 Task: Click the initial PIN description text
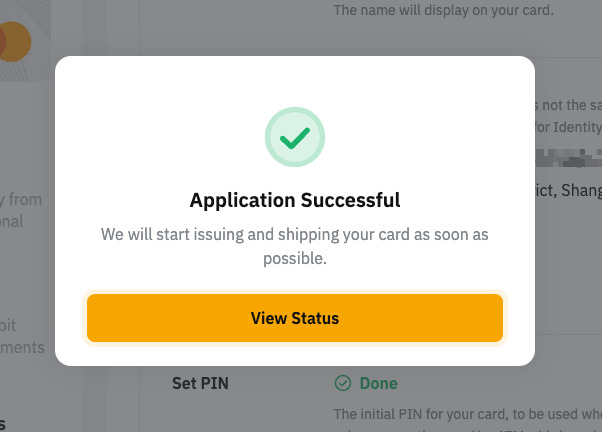467,413
